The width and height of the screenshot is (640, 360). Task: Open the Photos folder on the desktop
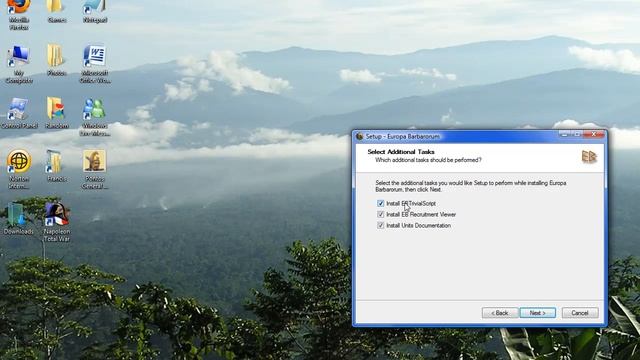56,60
